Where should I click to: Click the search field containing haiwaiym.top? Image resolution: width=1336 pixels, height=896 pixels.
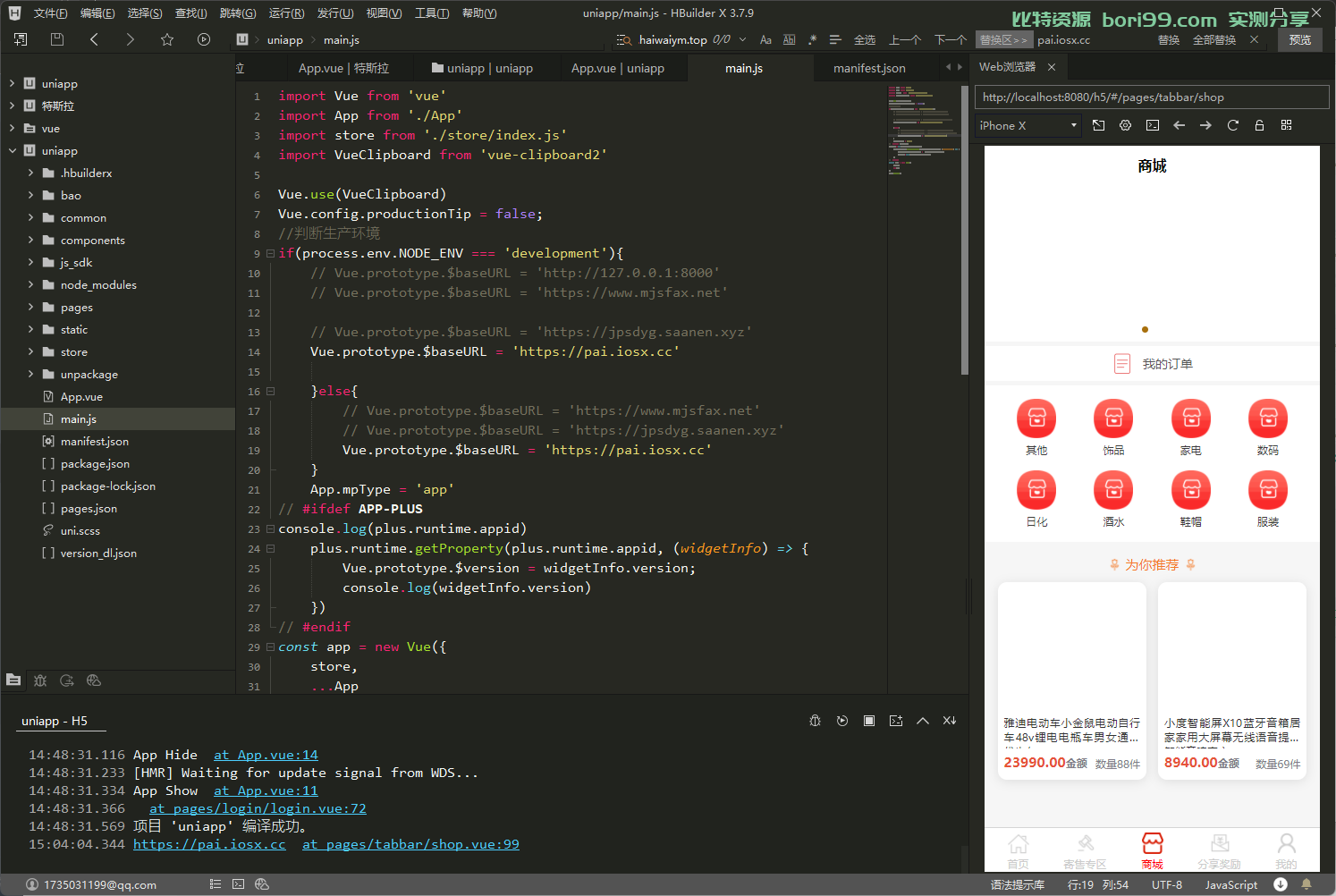click(x=673, y=39)
